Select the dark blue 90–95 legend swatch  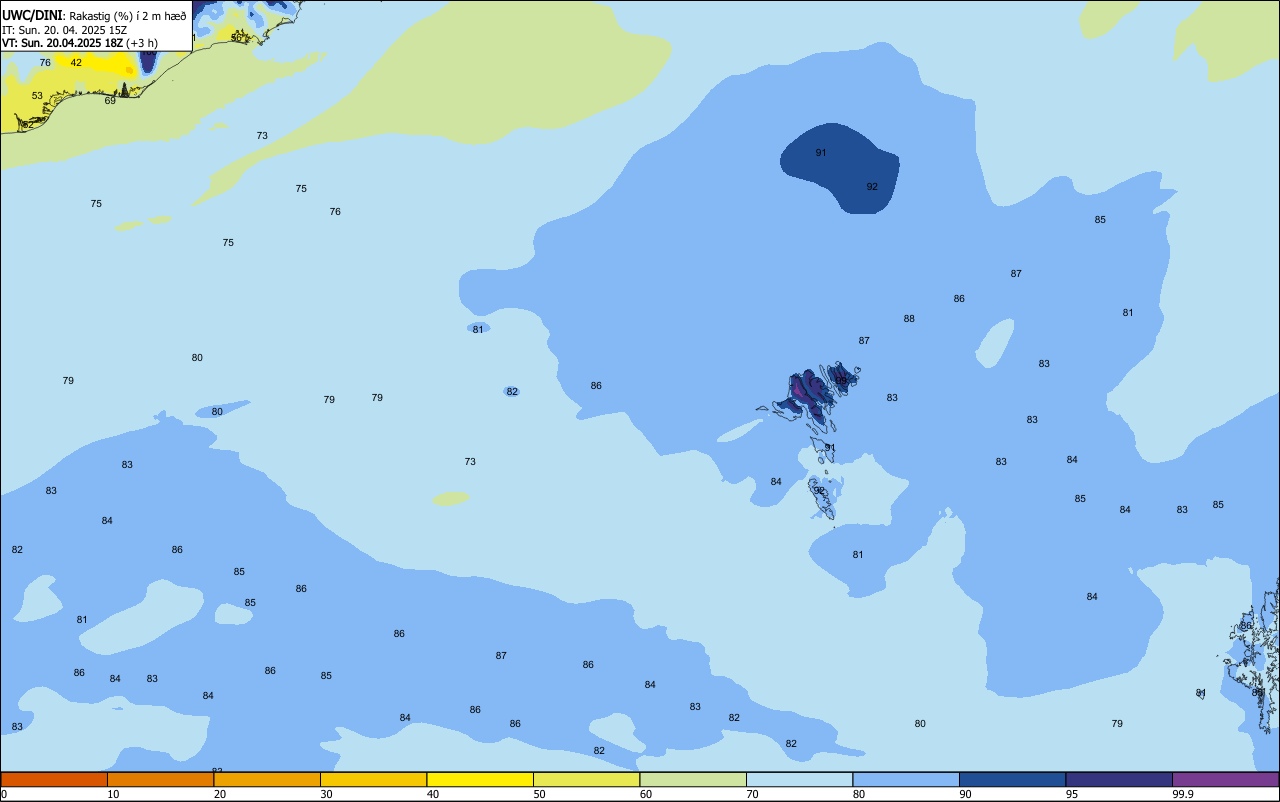pos(1012,779)
